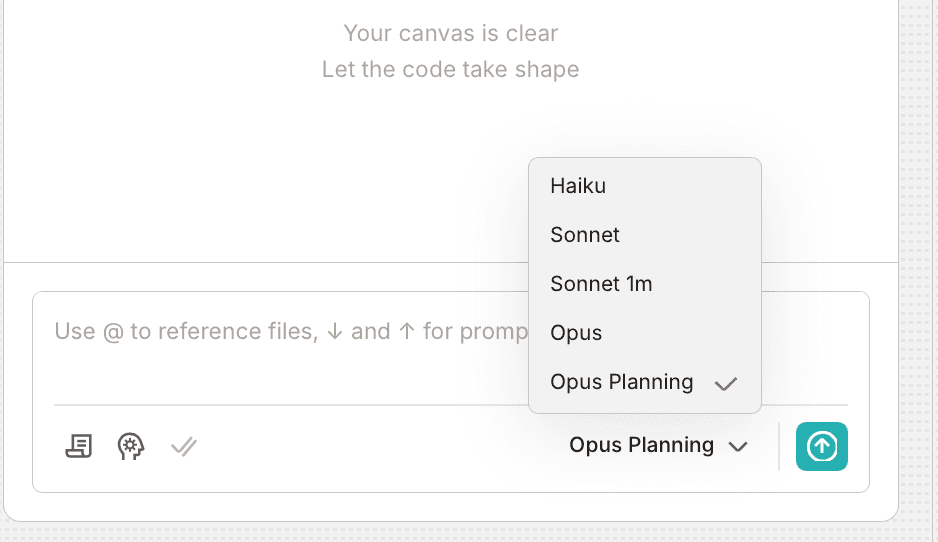The height and width of the screenshot is (542, 938).
Task: Click the 'Use @ to reference files' placeholder
Action: tap(185, 331)
